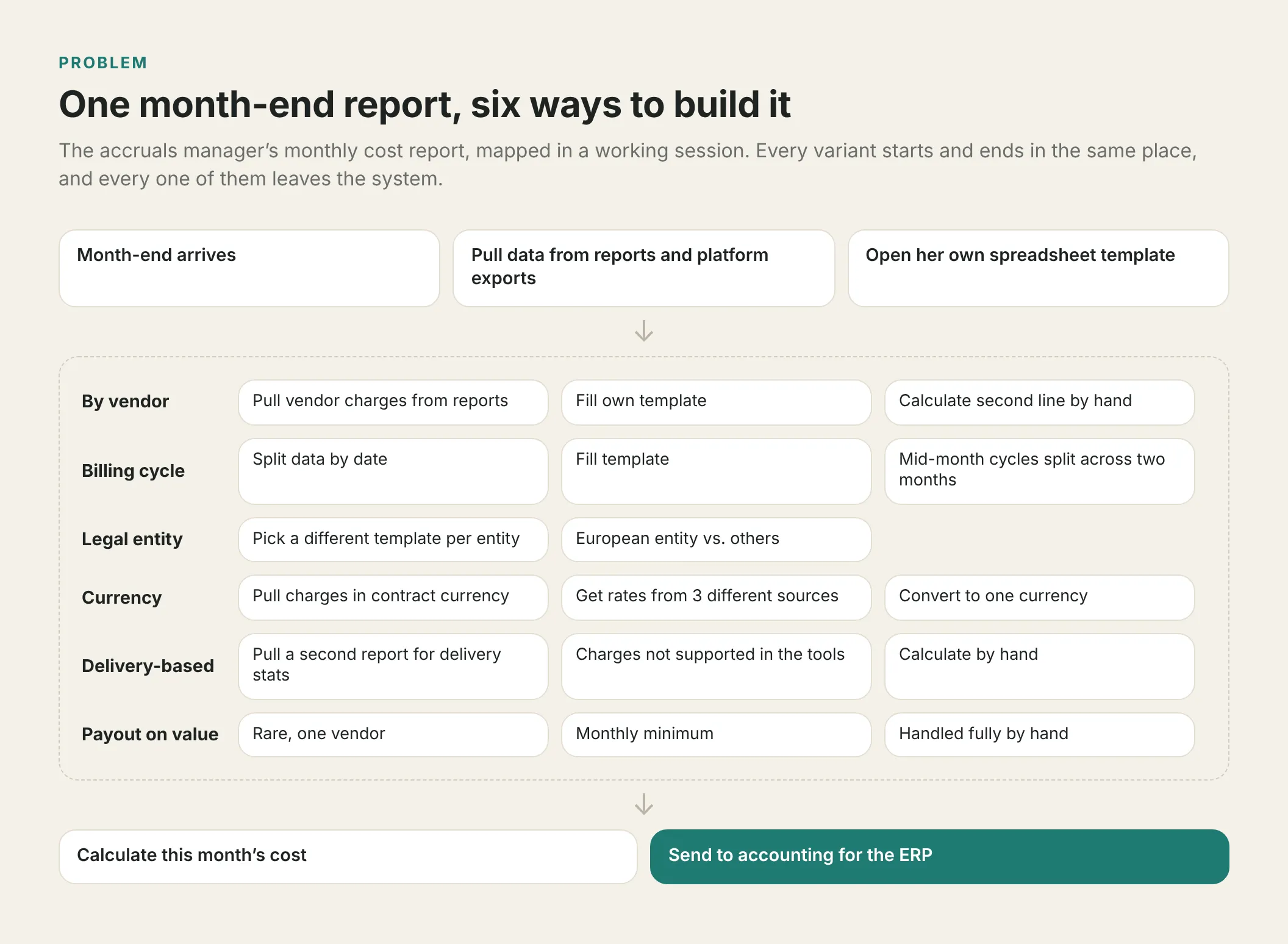Select the 'Fill own template' cell

click(716, 402)
